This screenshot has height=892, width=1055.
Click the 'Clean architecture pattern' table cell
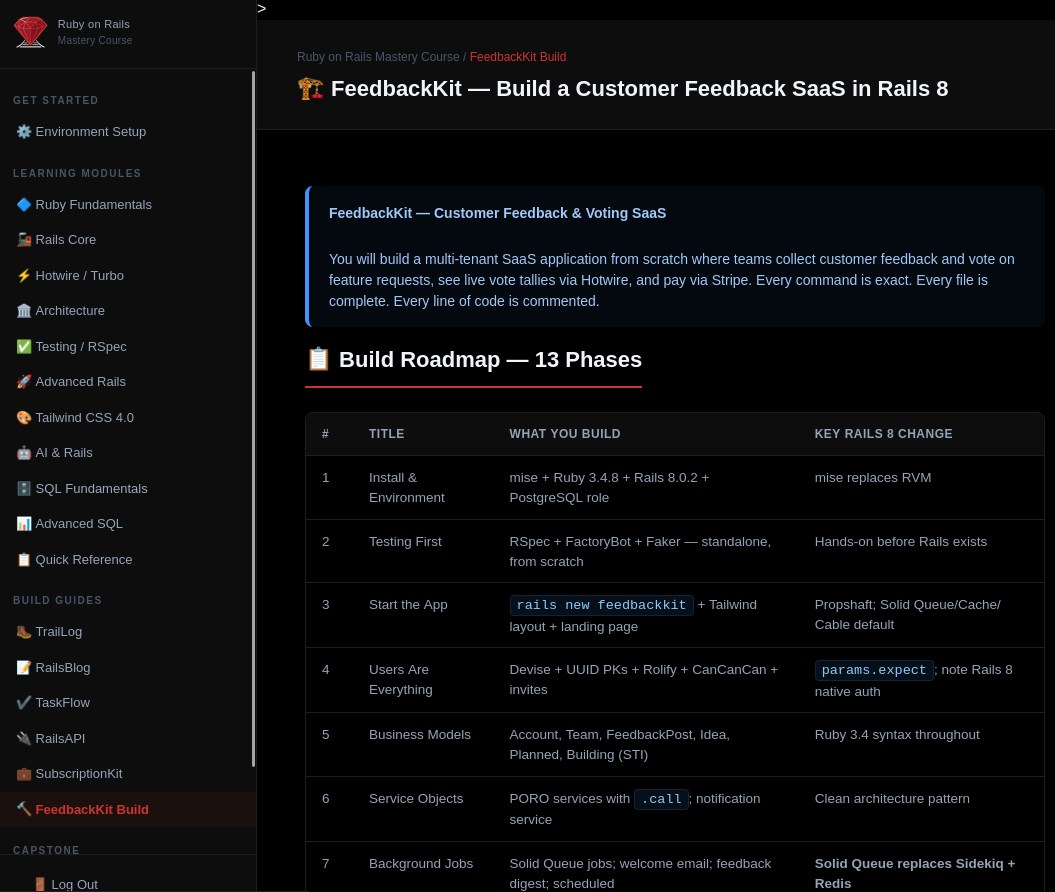[921, 809]
